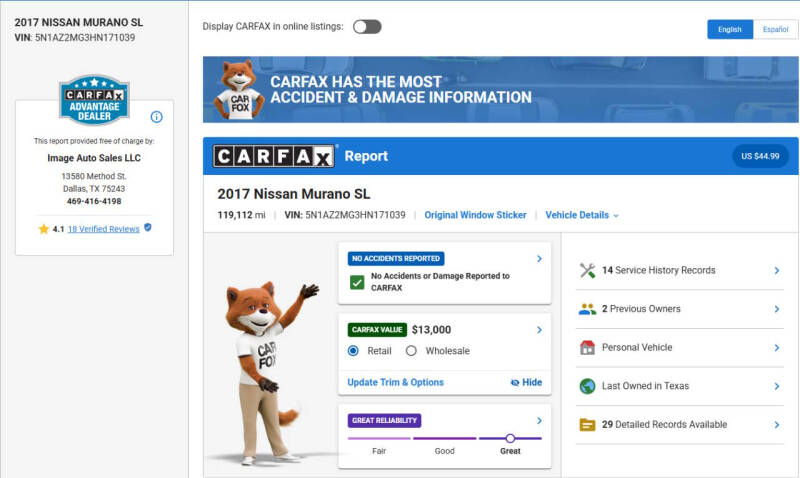Expand the 14 Service History Records chevron

777,270
